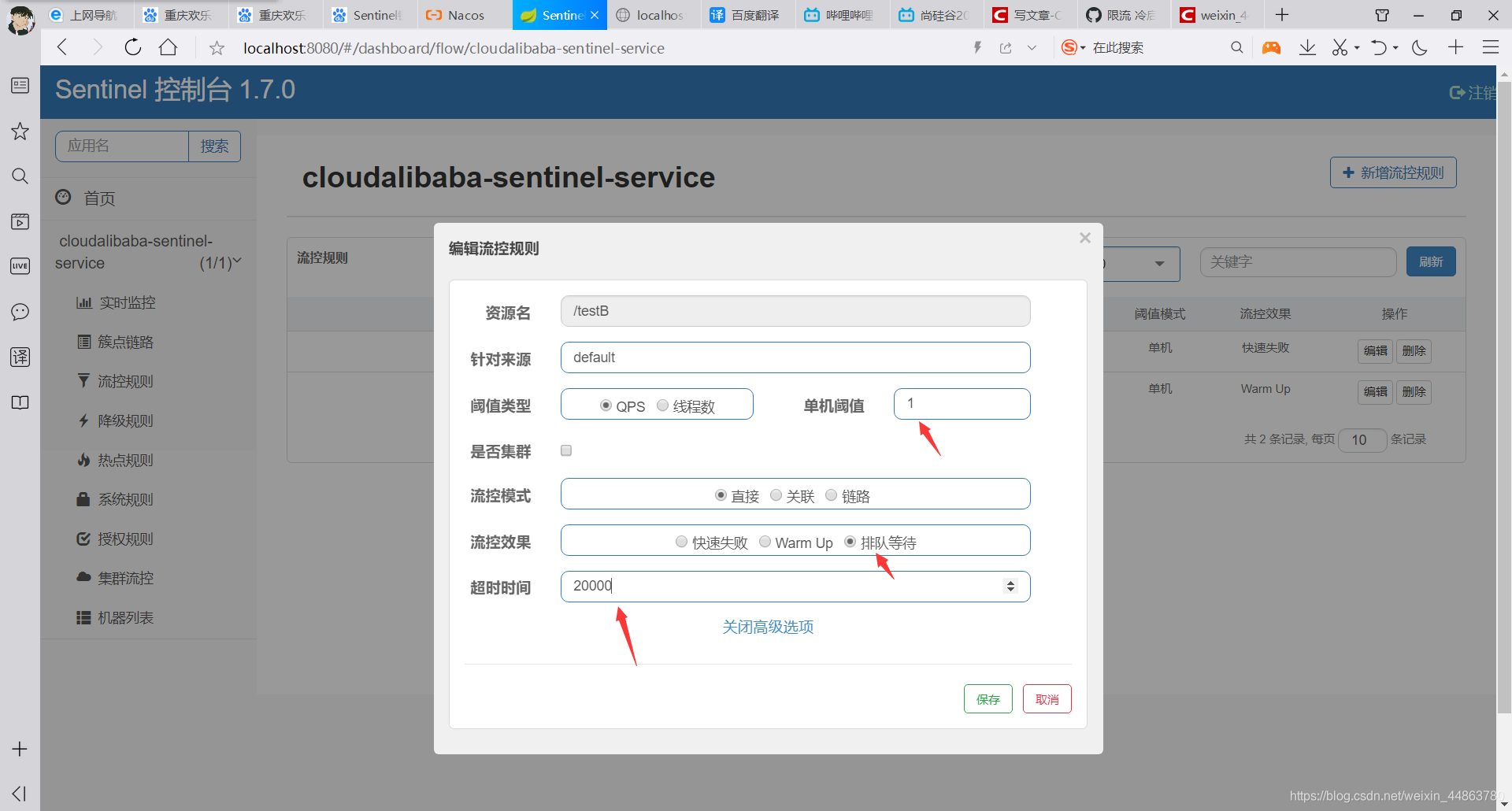Viewport: 1512px width, 811px height.
Task: Save rule with 保存 button
Action: [988, 699]
